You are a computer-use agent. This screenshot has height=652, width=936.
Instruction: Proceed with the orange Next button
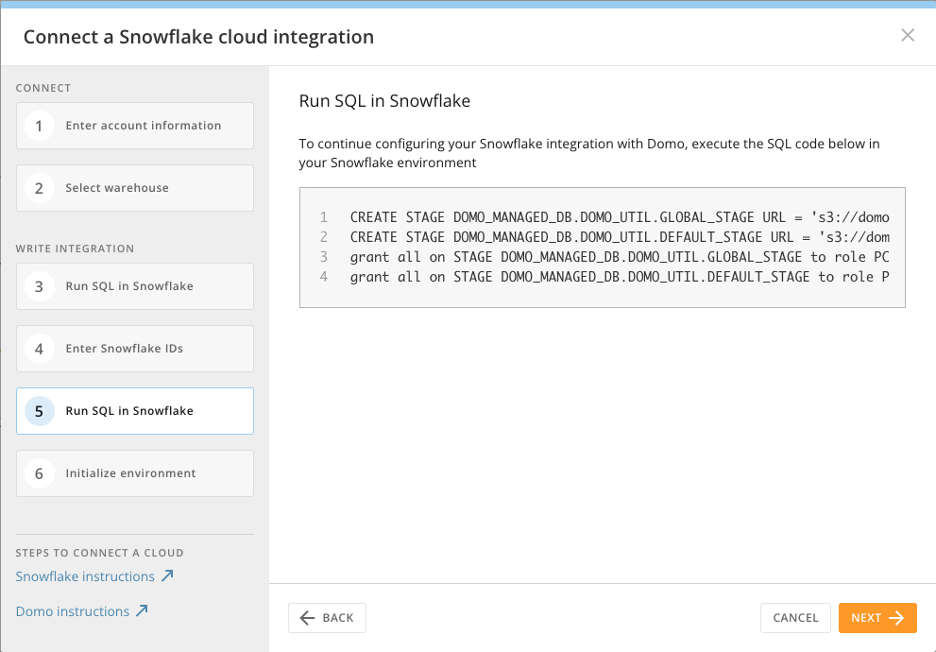coord(877,618)
